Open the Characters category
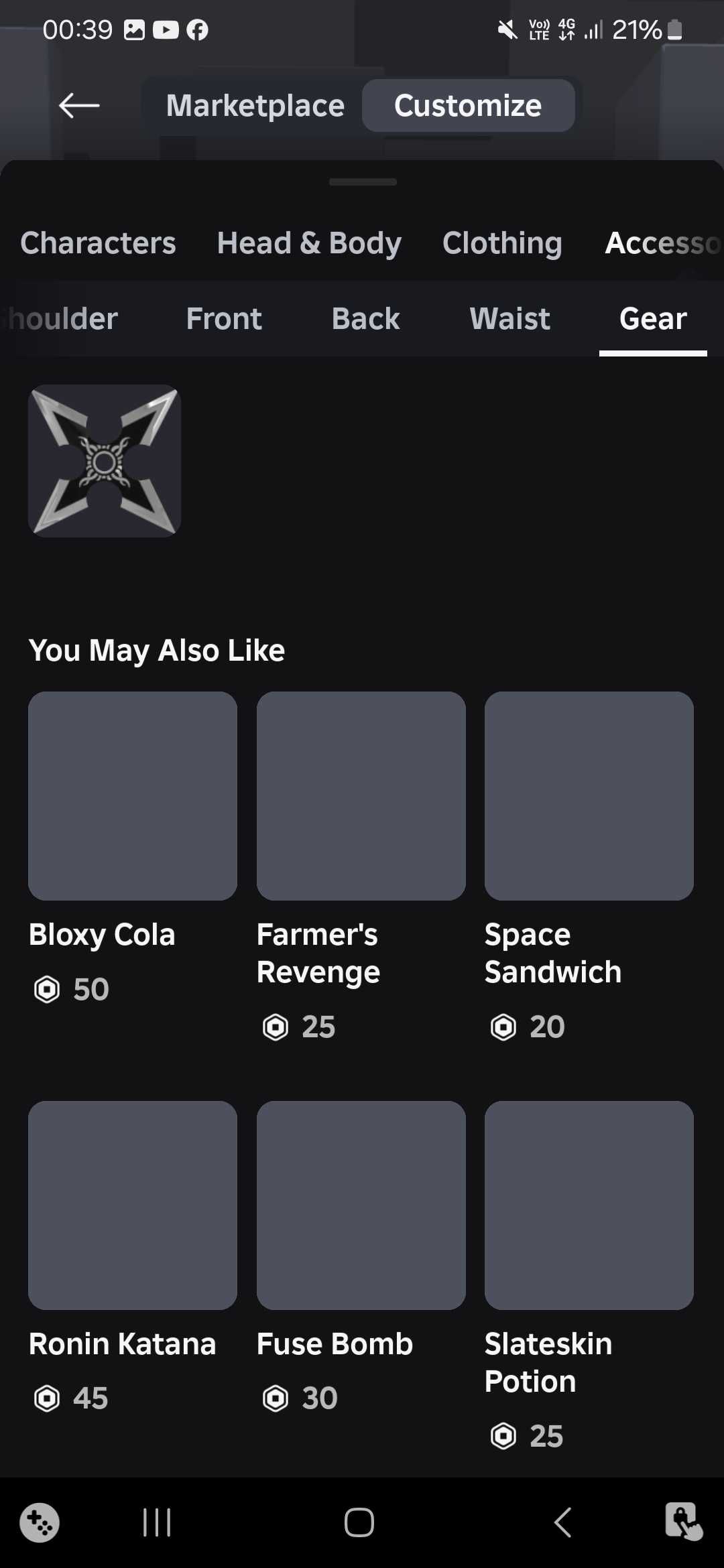This screenshot has width=724, height=1568. [98, 243]
